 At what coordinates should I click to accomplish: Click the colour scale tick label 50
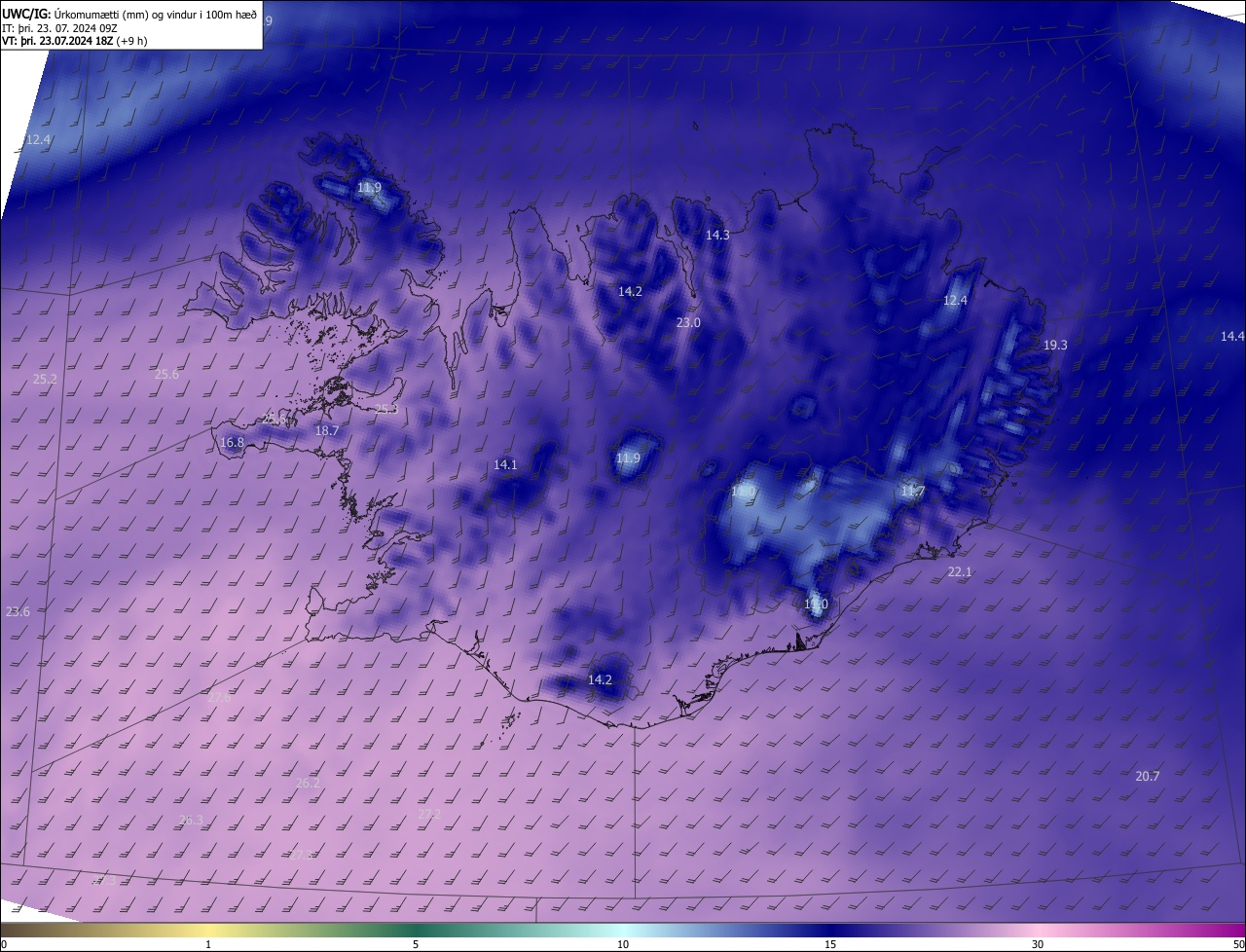[1238, 944]
